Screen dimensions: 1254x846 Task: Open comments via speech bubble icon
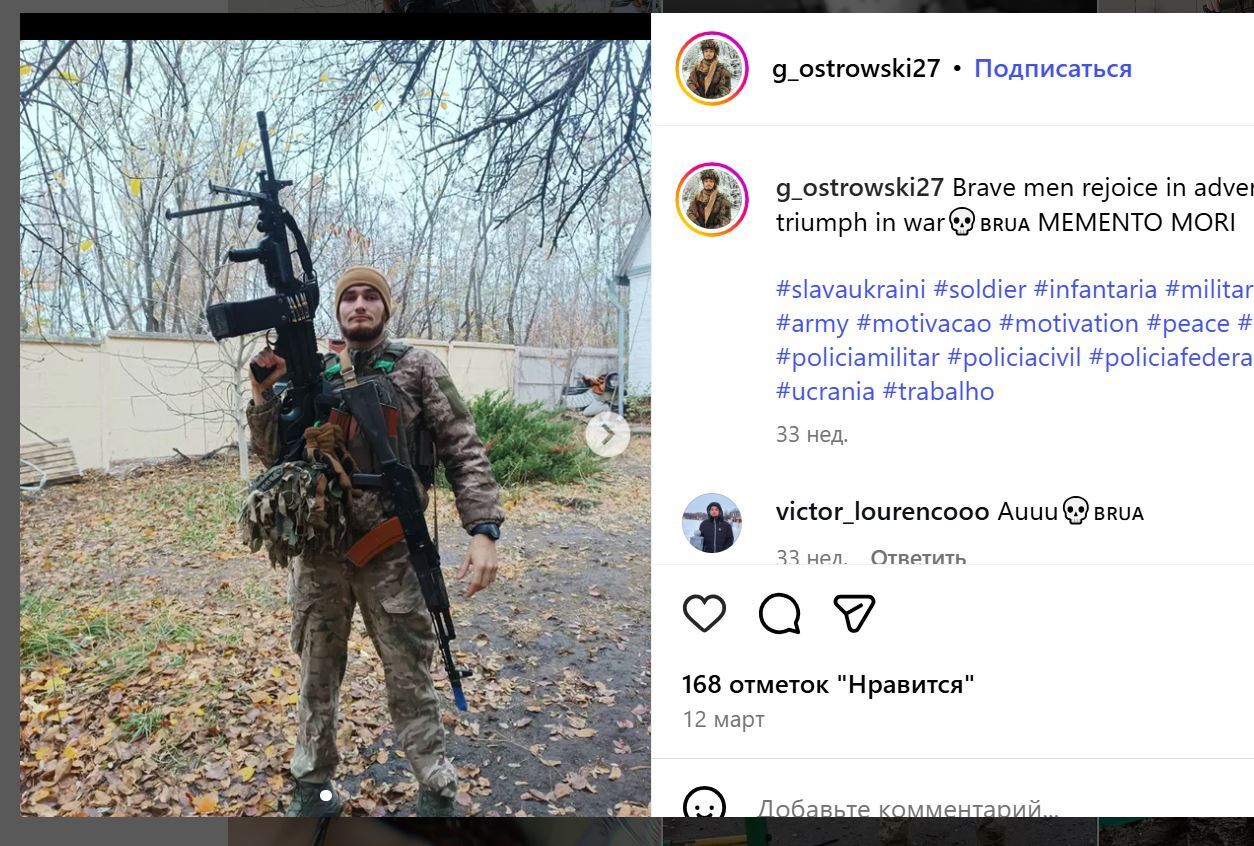(x=779, y=613)
